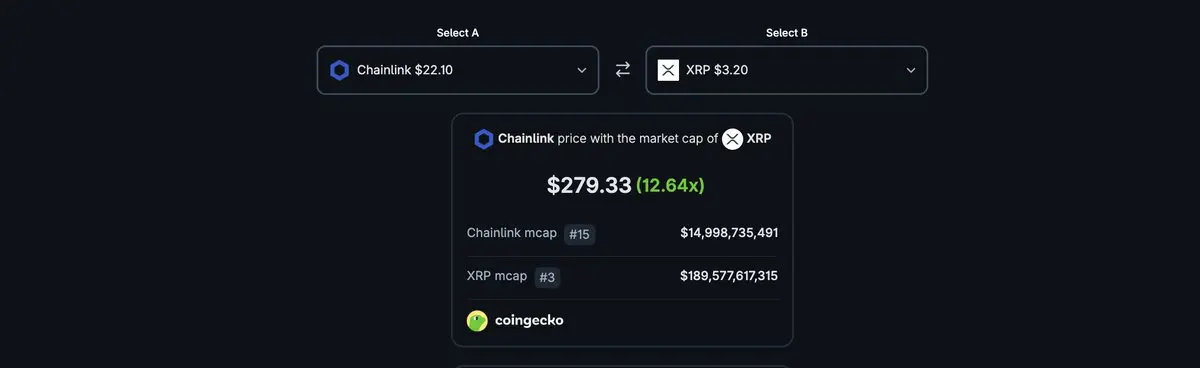Screen dimensions: 1200x368
Task: Click the #3 rank badge
Action: (x=547, y=278)
